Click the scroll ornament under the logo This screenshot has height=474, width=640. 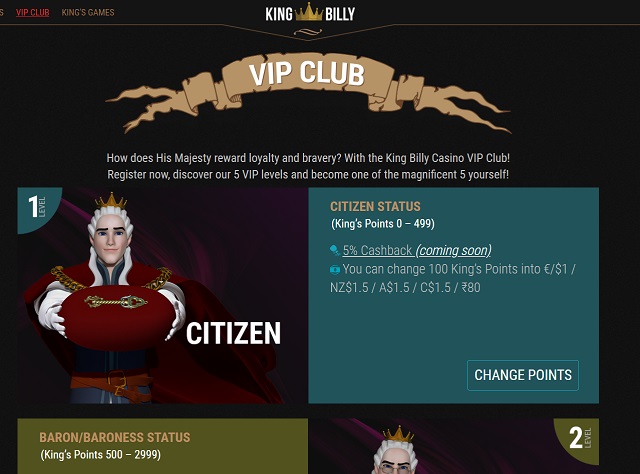pyautogui.click(x=308, y=32)
